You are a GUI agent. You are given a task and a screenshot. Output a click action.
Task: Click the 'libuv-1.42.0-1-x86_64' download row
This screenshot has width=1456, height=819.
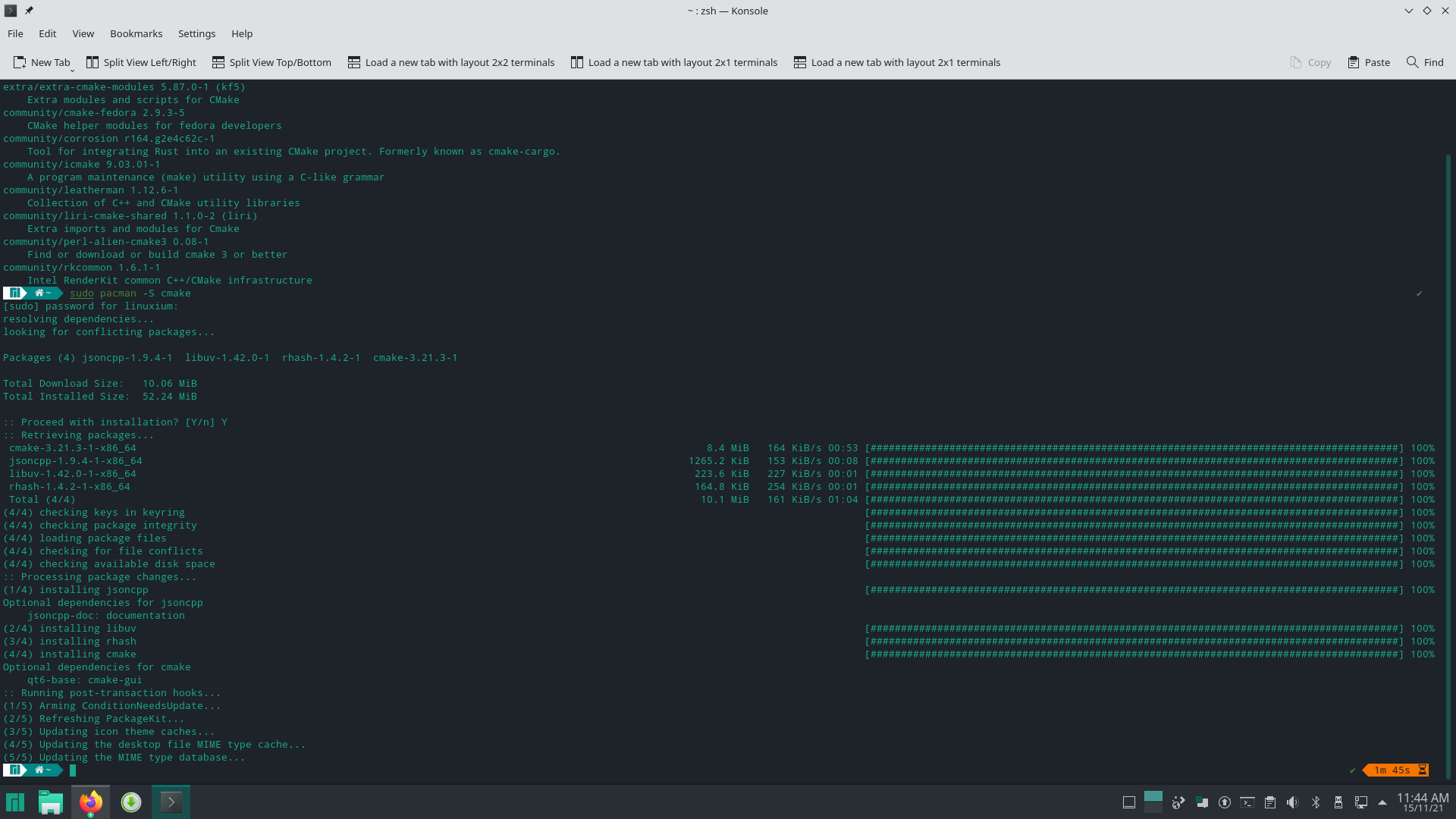tap(720, 473)
